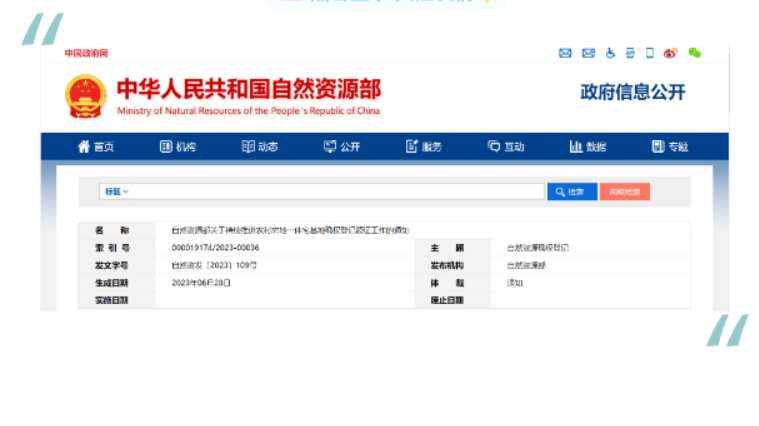Open the envelope mail icon in header
The width and height of the screenshot is (759, 426).
coord(565,53)
